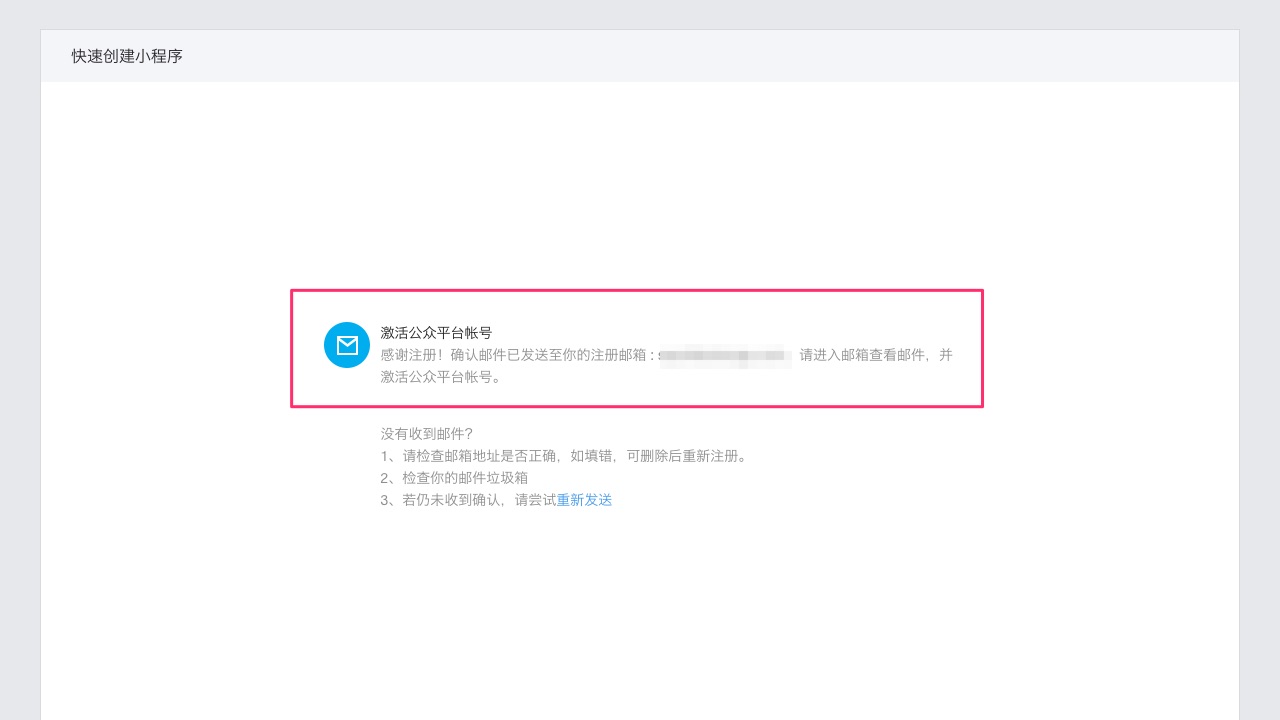1280x720 pixels.
Task: Click the 没有收到邮件? help heading
Action: point(426,434)
